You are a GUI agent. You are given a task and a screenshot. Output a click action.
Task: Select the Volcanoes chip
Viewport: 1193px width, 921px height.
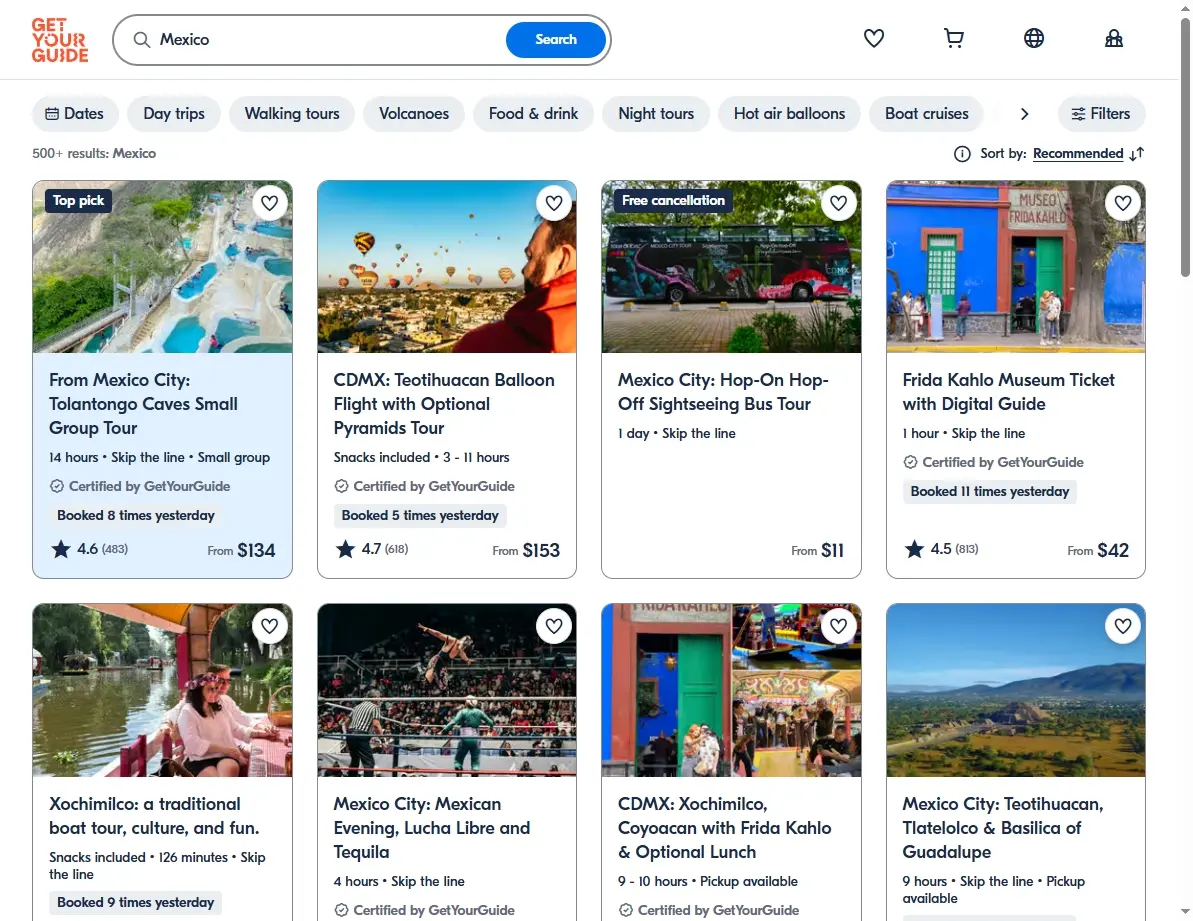click(x=414, y=114)
